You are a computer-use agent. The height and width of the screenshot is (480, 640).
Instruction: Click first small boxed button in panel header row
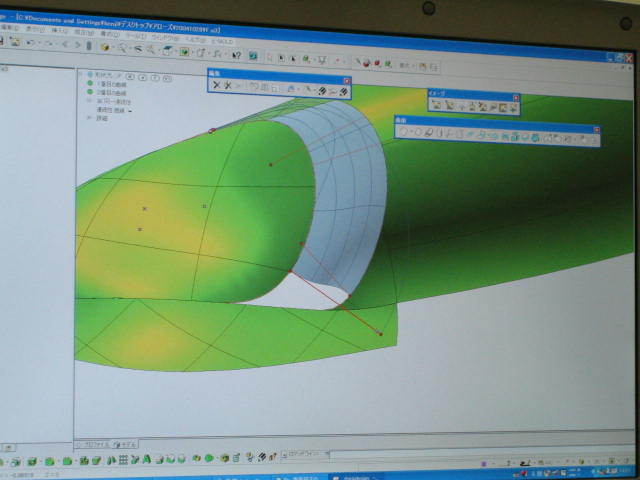130,76
